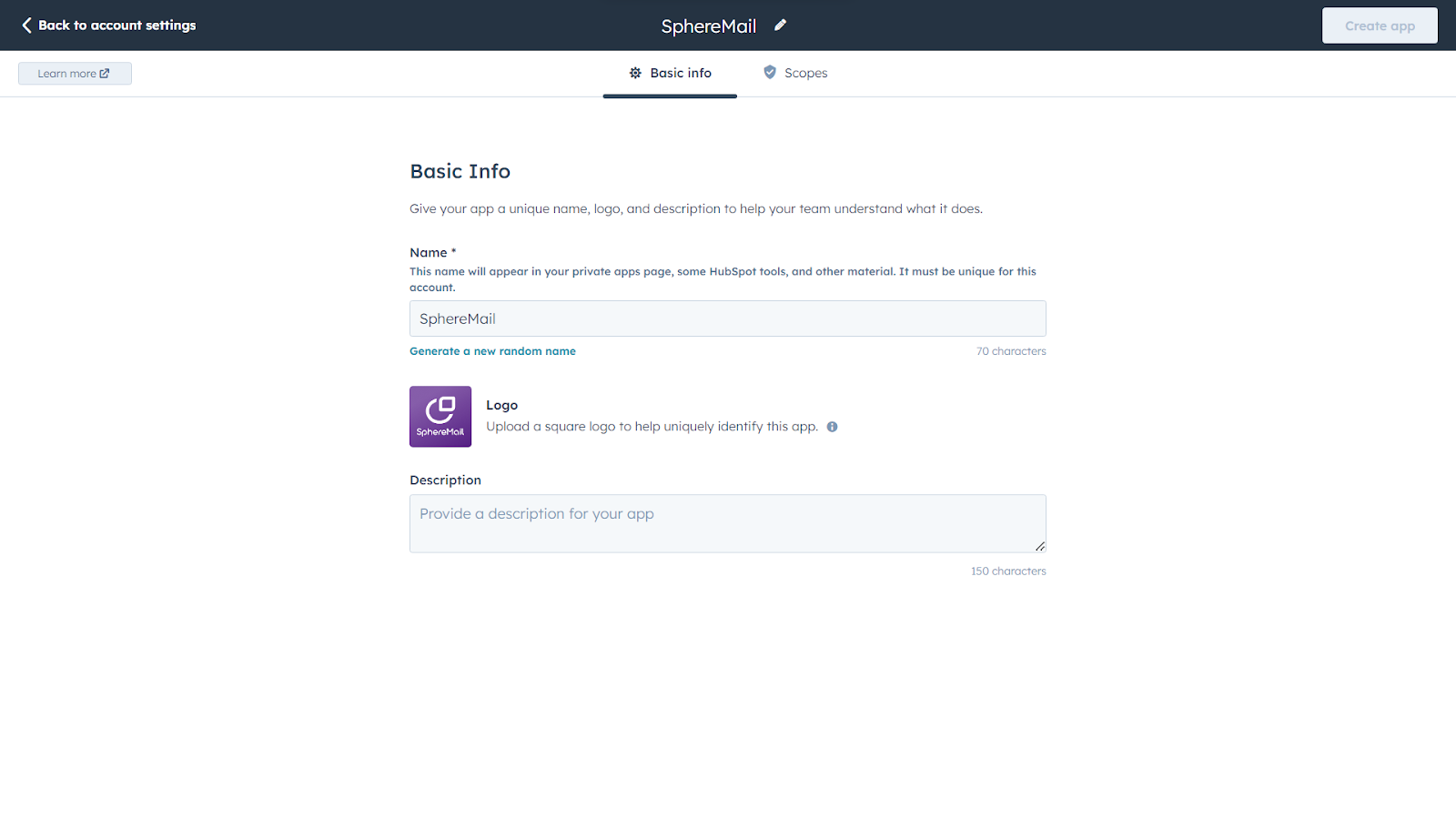This screenshot has width=1456, height=819.
Task: Click the external link icon on Learn more
Action: [x=105, y=74]
